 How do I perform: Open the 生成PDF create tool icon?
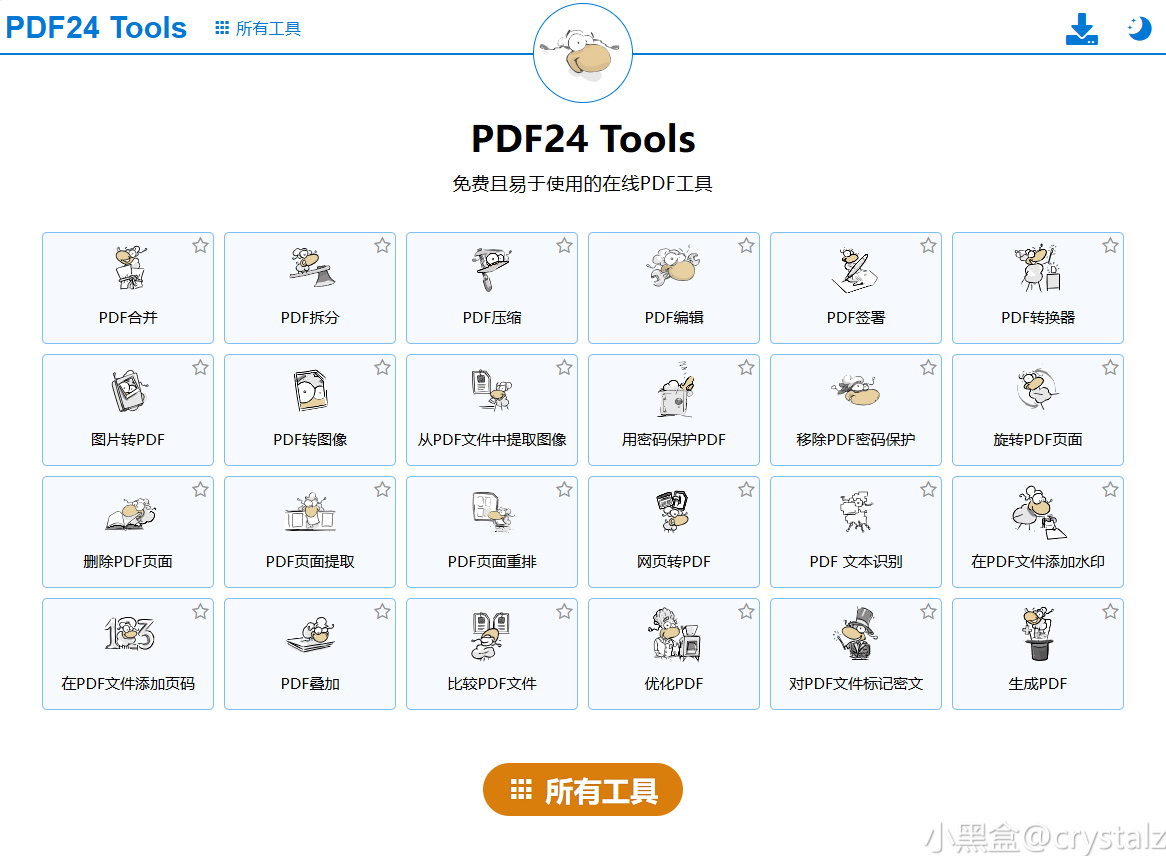[x=1038, y=634]
